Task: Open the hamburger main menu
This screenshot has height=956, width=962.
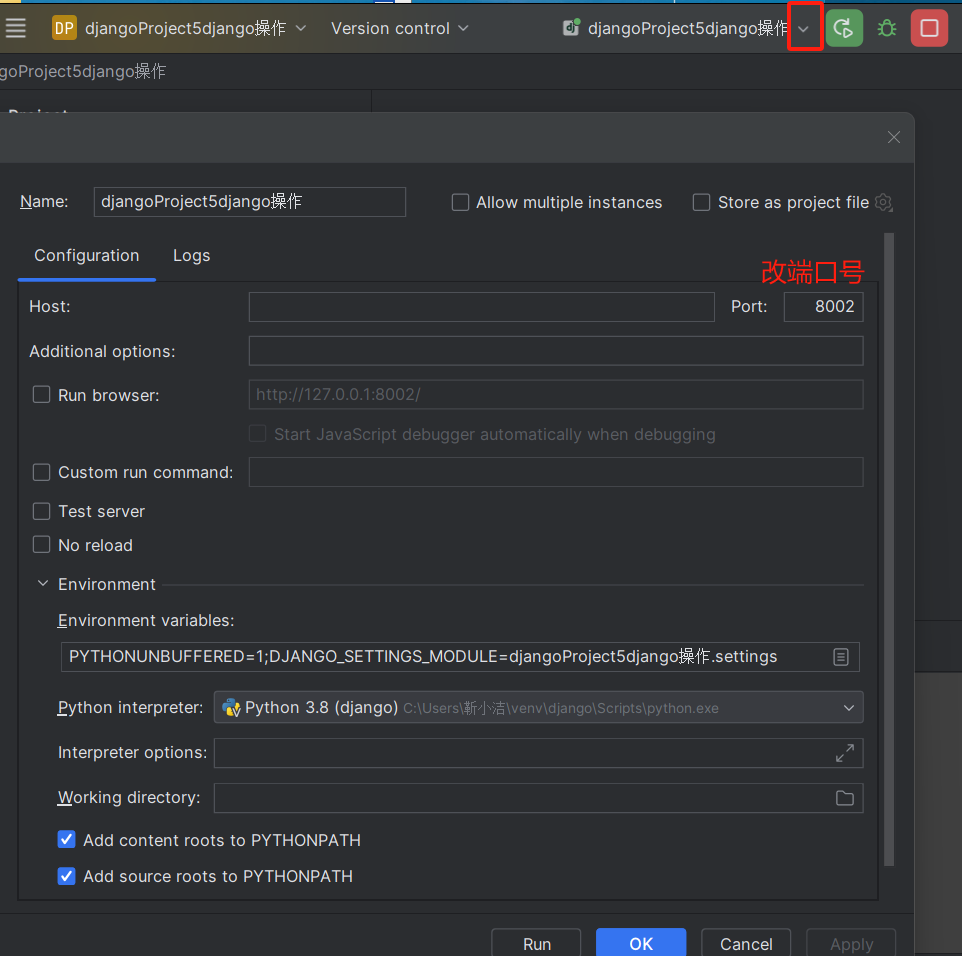Action: [x=15, y=28]
